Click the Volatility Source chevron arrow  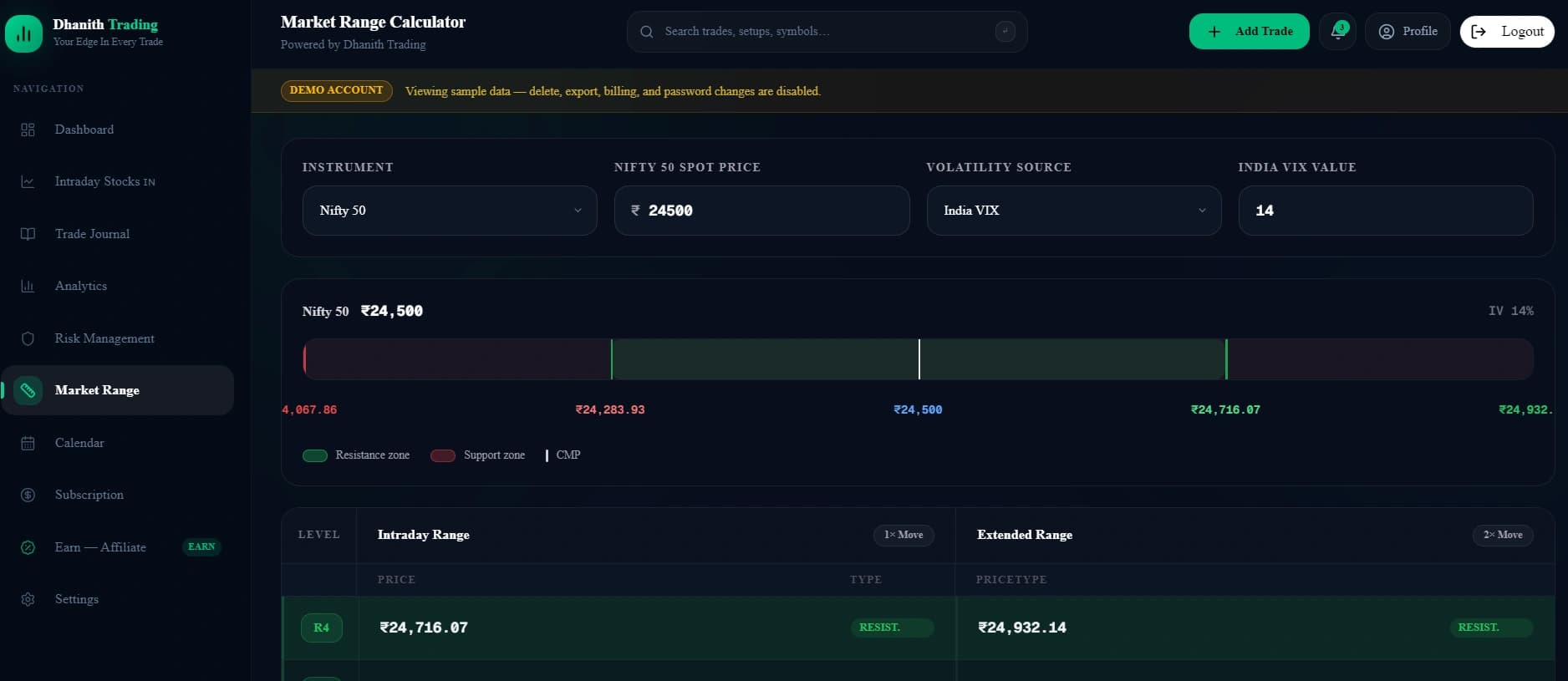[1202, 211]
